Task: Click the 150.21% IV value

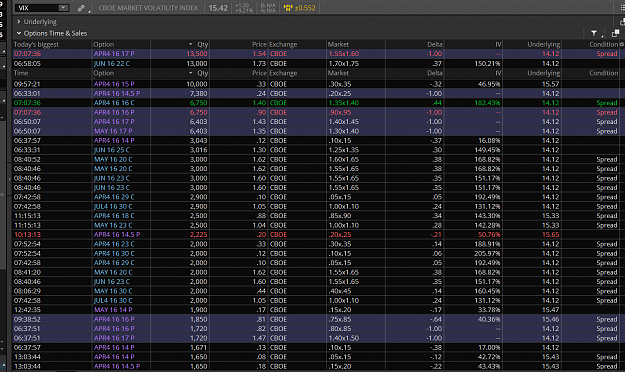Action: (487, 63)
